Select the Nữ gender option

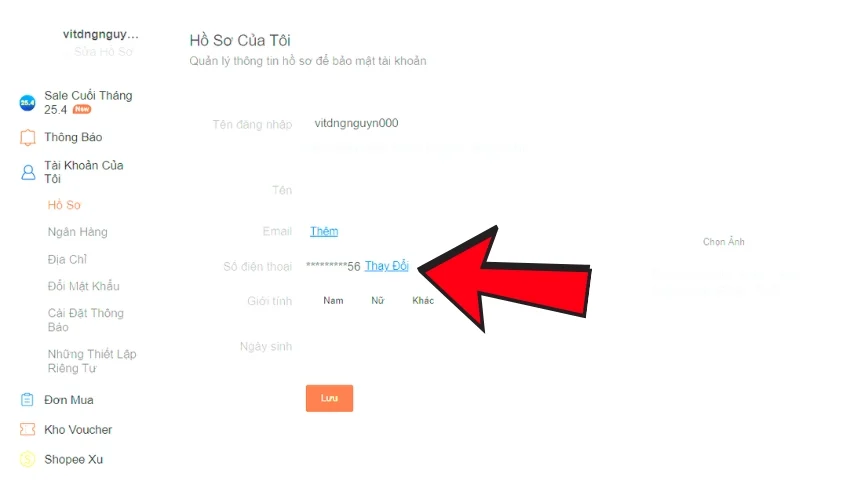point(377,300)
